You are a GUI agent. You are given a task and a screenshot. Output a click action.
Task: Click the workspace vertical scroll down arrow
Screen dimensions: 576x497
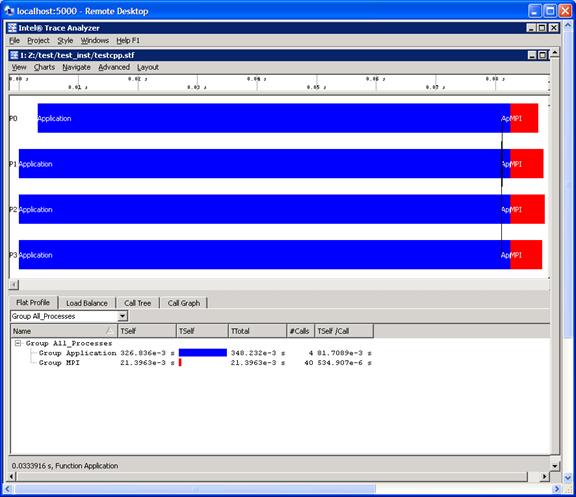pos(555,466)
